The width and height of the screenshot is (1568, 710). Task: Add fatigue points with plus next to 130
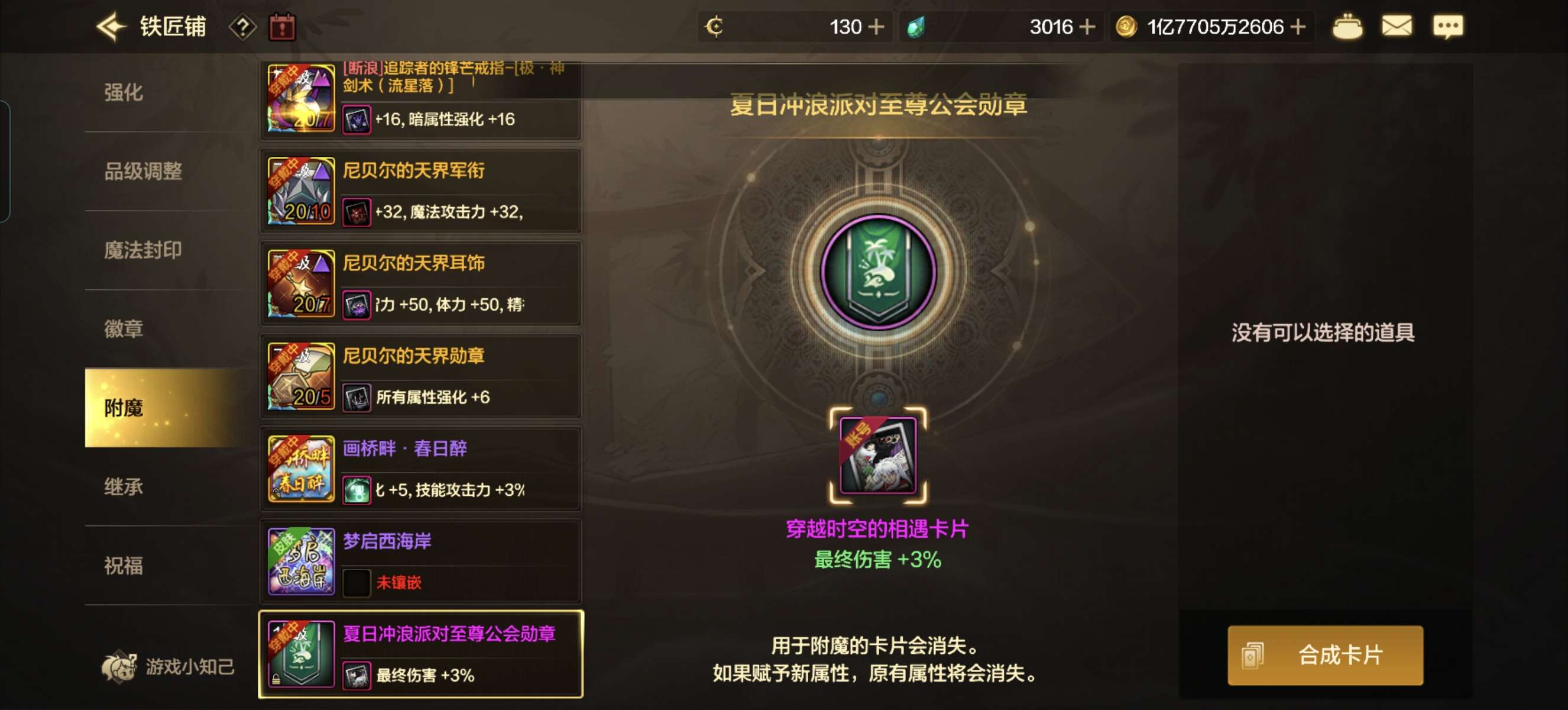click(x=876, y=27)
